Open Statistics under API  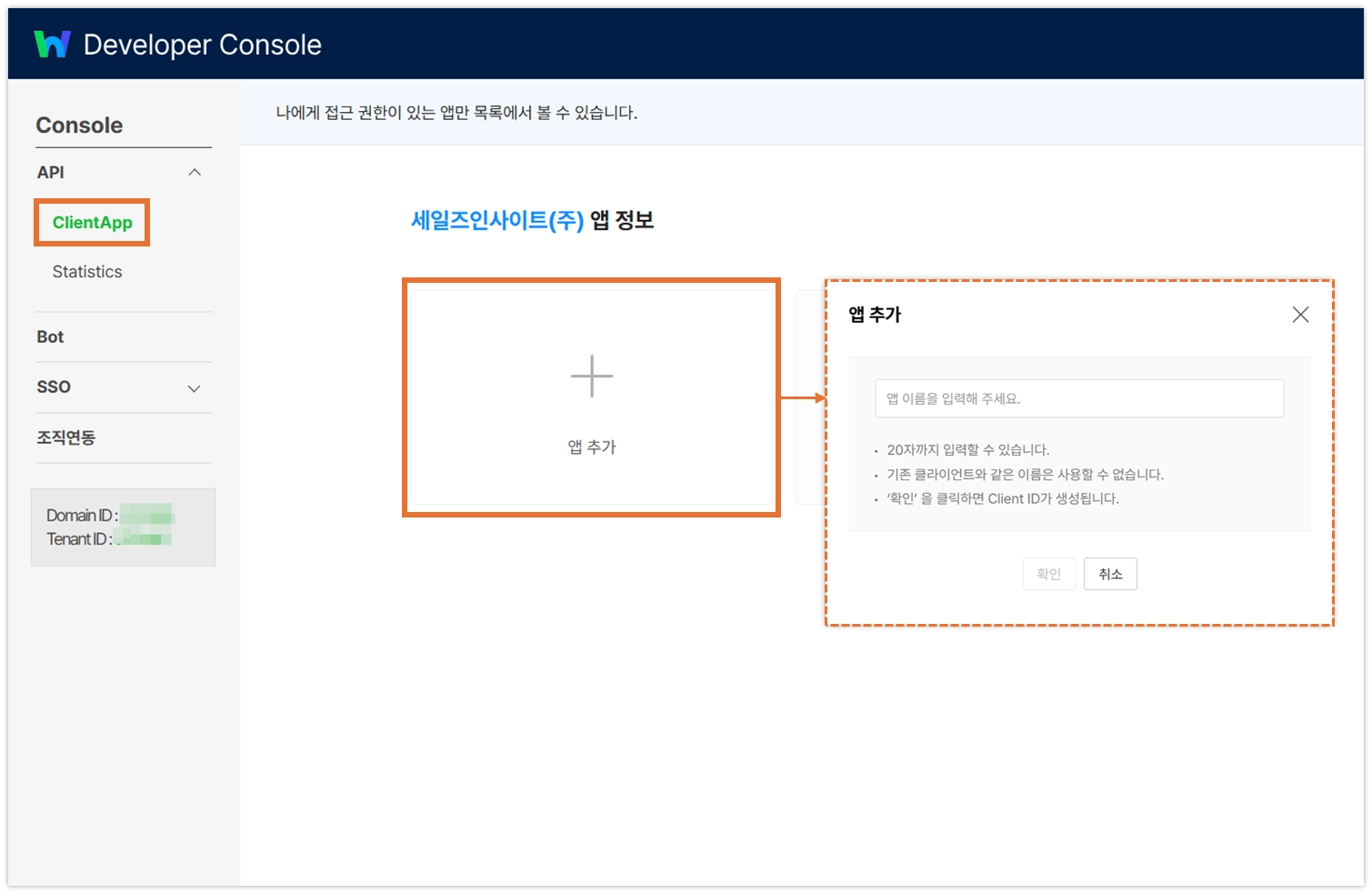pyautogui.click(x=87, y=271)
